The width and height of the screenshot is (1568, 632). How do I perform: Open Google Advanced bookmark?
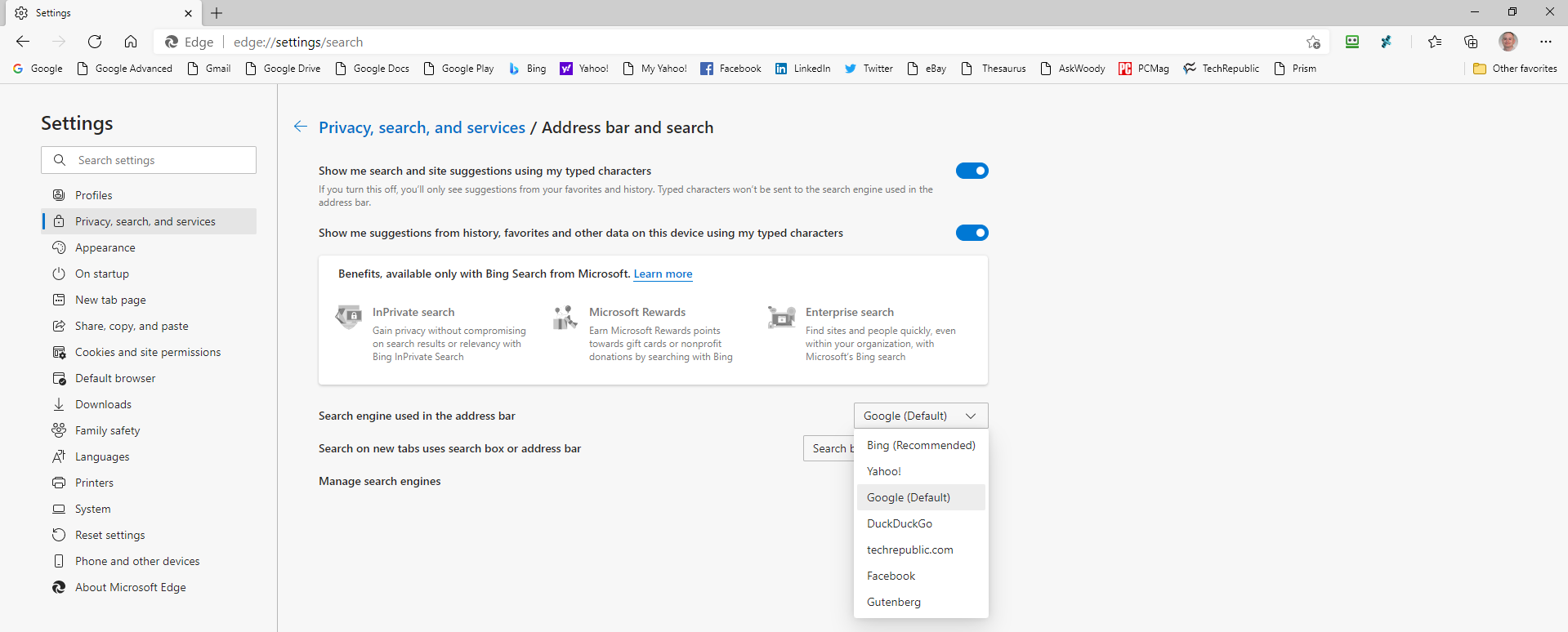point(124,69)
